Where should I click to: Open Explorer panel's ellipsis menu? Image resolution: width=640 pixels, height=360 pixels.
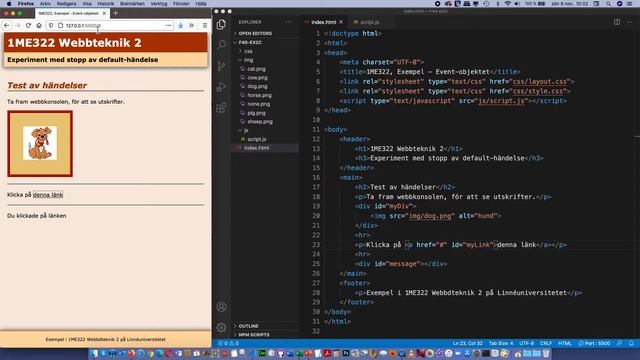[x=288, y=22]
